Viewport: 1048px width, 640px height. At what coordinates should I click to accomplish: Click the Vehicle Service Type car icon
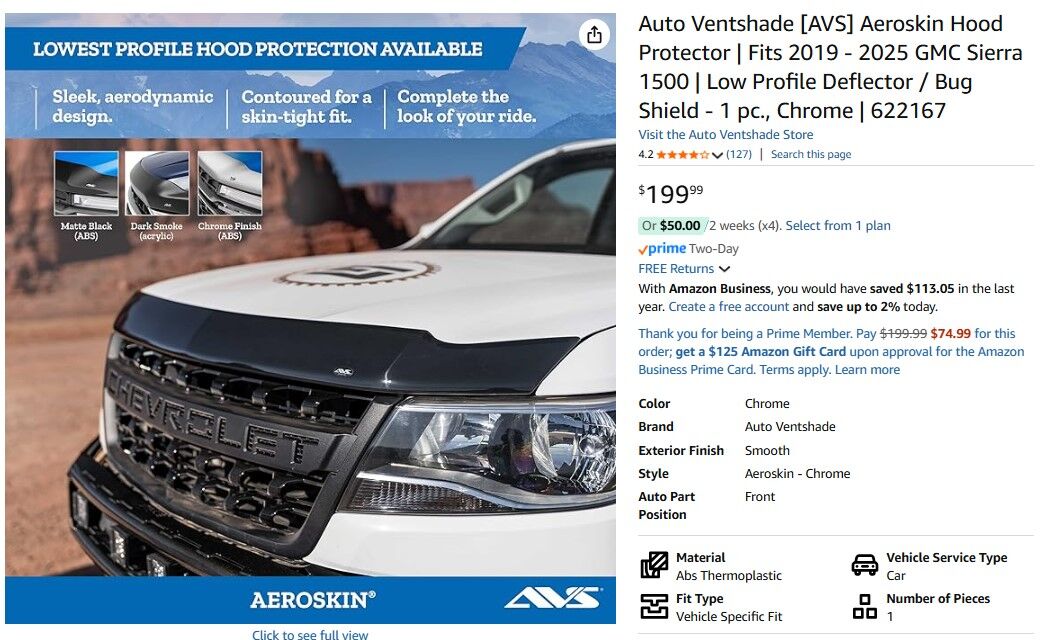coord(865,565)
